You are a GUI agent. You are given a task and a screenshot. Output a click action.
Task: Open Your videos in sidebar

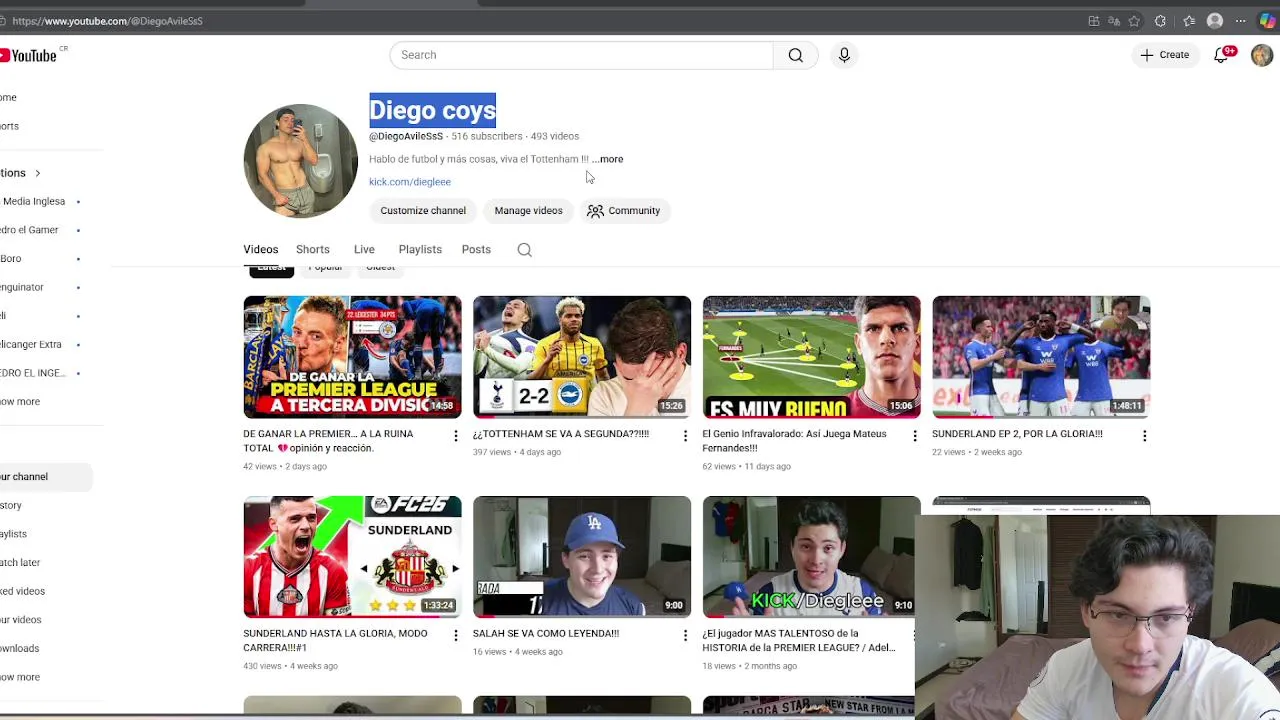pos(21,620)
